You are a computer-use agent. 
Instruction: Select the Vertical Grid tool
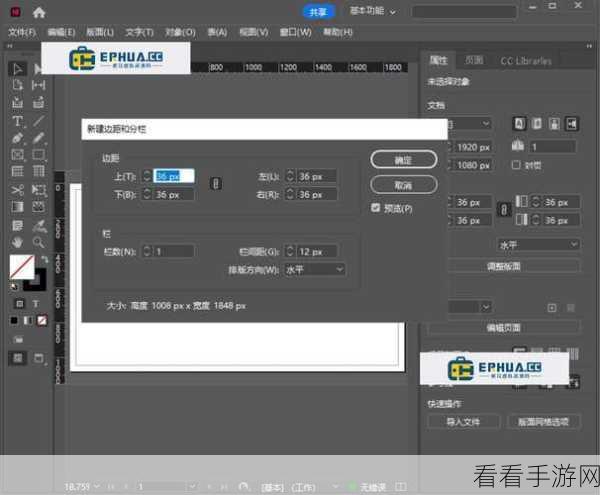[x=38, y=171]
